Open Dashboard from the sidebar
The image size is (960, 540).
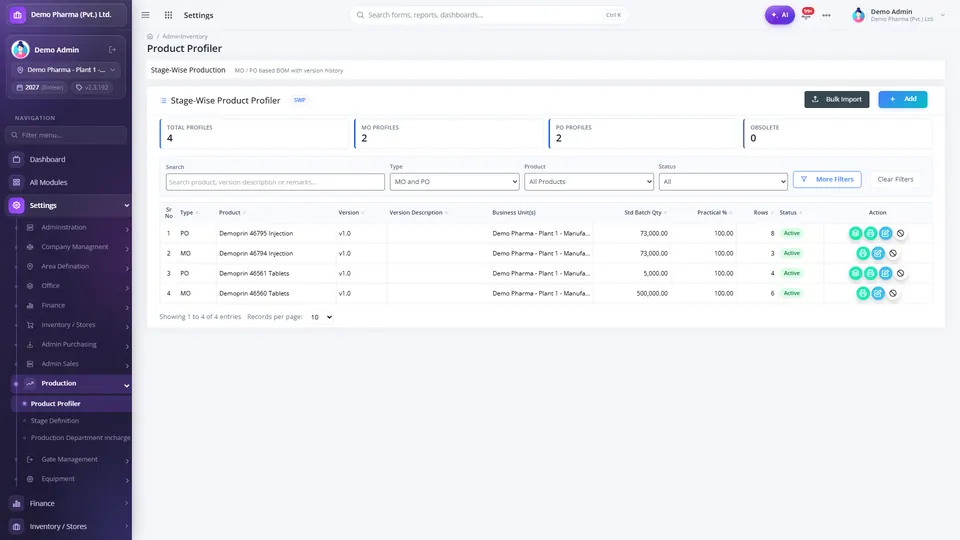tap(67, 159)
